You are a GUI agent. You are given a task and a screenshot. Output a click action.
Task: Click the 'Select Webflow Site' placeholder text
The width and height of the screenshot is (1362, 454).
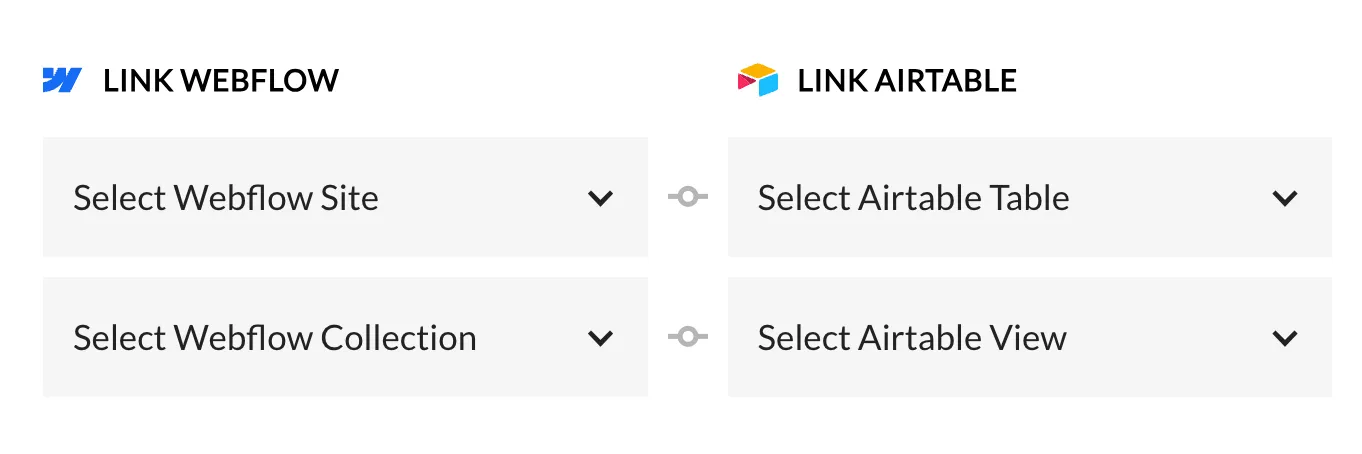[x=226, y=198]
